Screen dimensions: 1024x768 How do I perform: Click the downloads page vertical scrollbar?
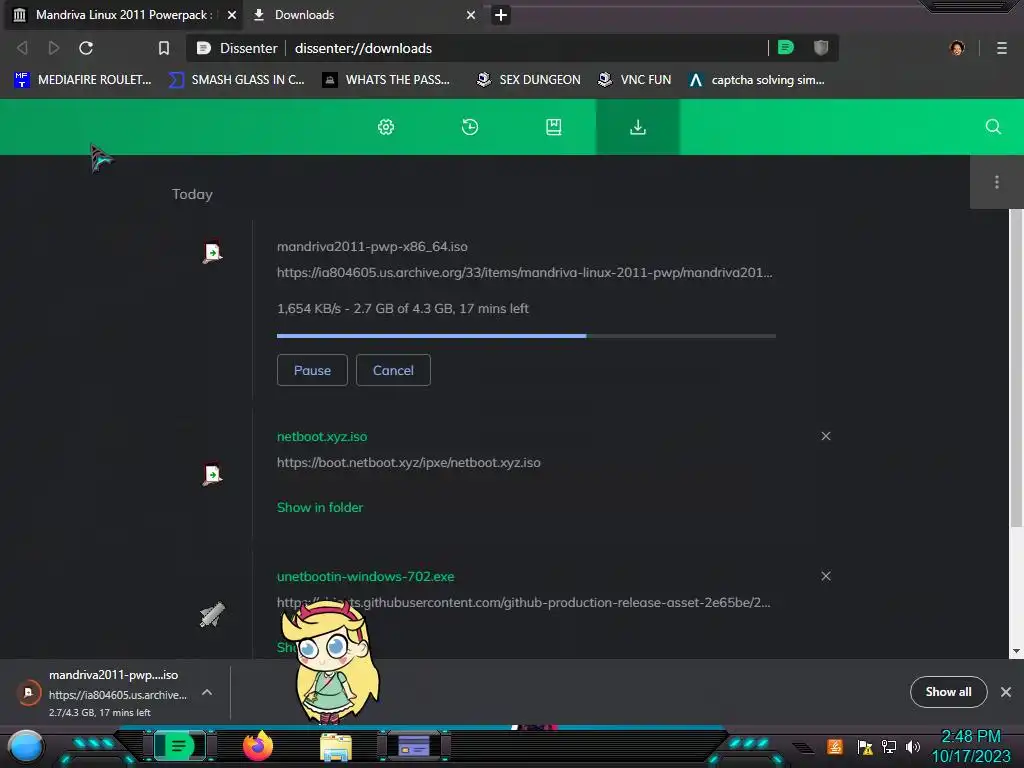(1016, 368)
